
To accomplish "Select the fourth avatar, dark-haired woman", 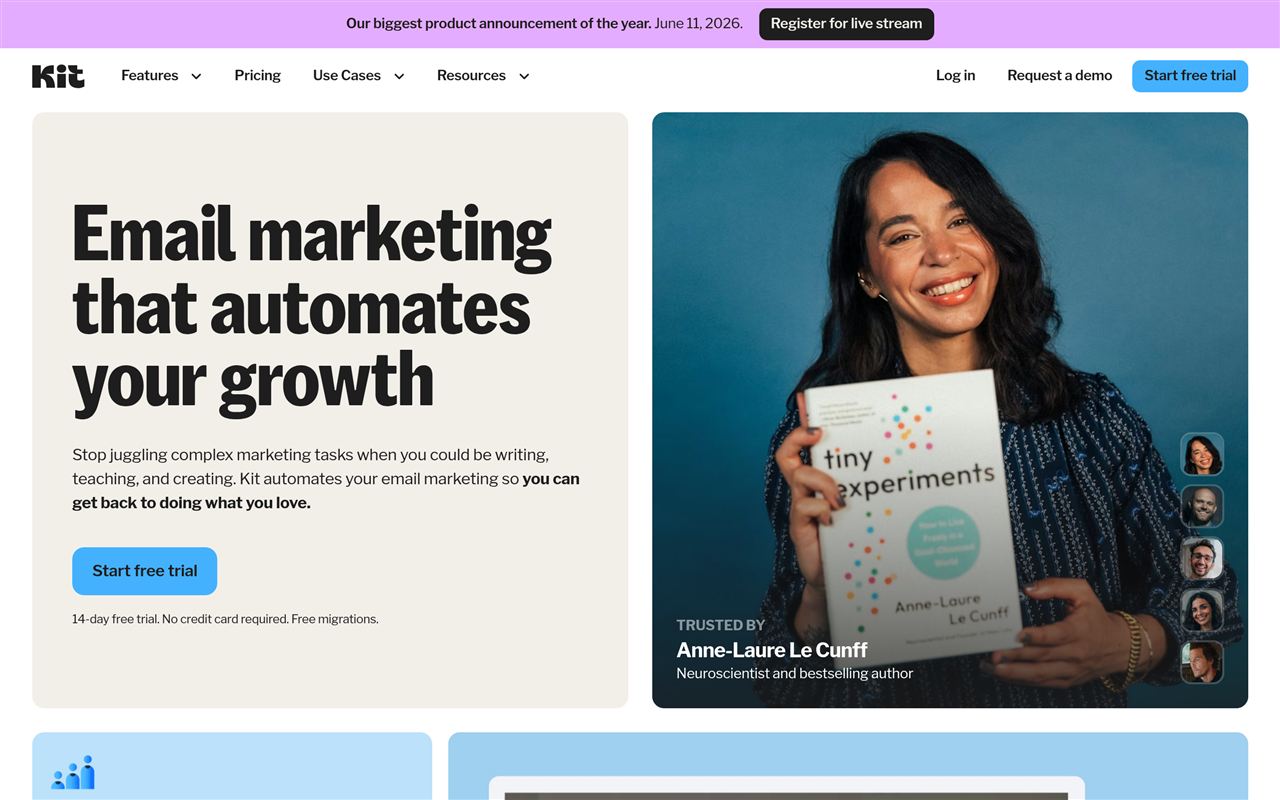I will [1202, 610].
